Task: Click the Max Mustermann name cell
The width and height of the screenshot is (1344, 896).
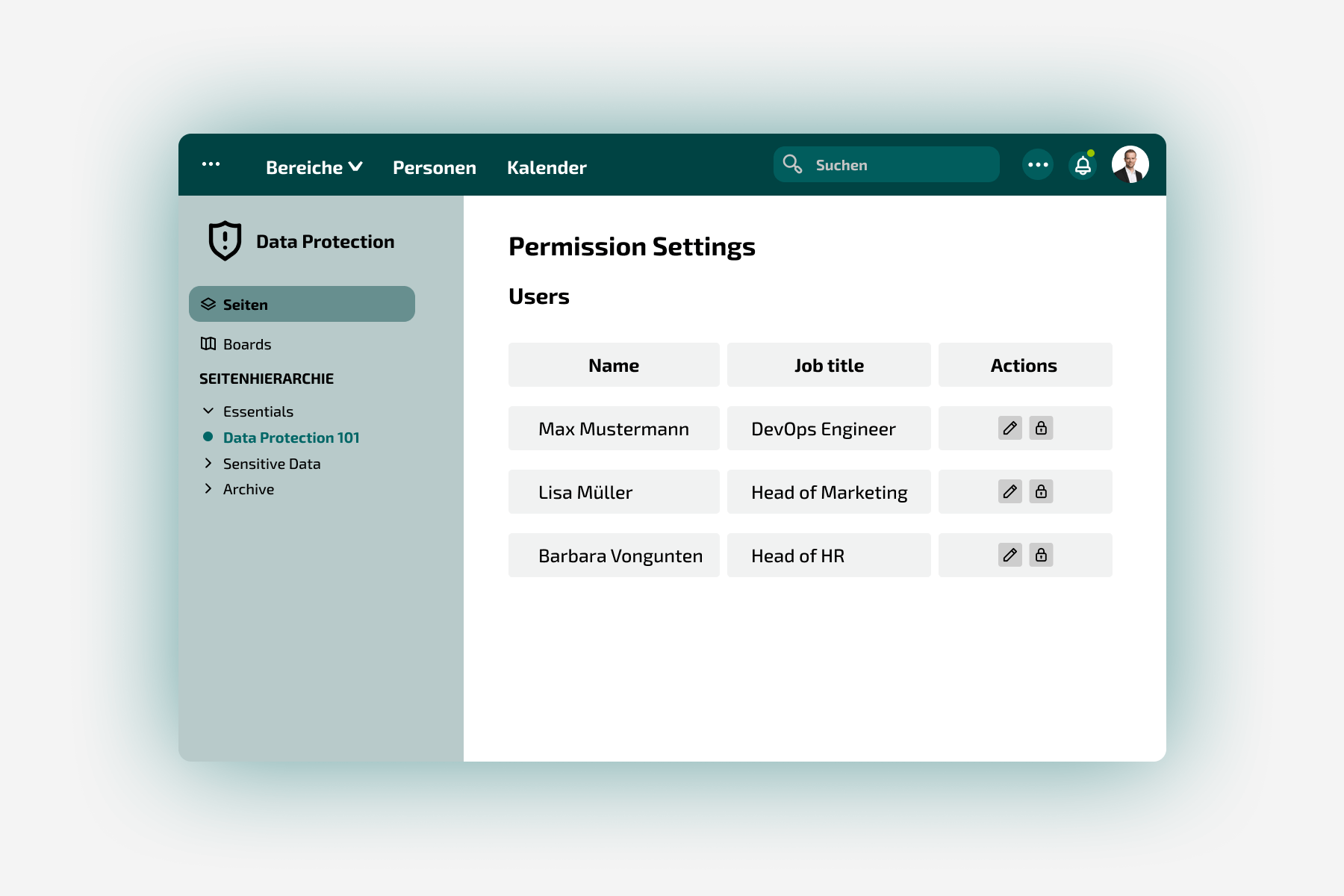Action: tap(614, 428)
